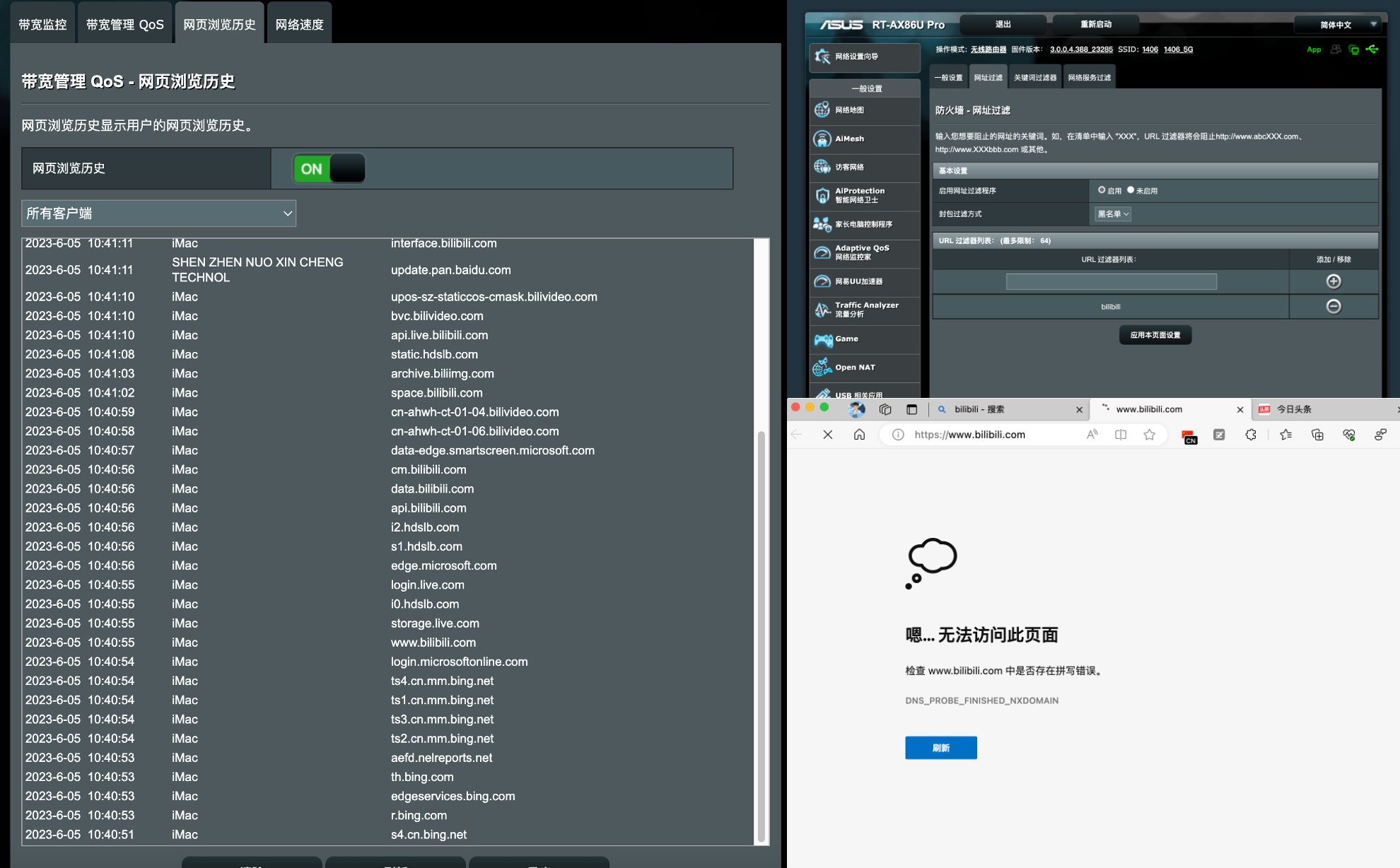
Task: Open 无线路由器 operation mode link
Action: [x=988, y=49]
